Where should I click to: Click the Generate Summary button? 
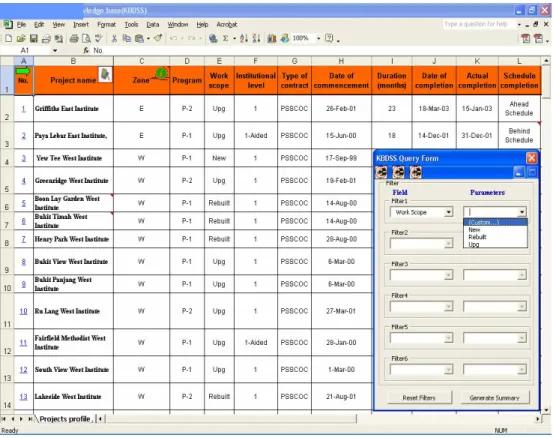(x=494, y=398)
